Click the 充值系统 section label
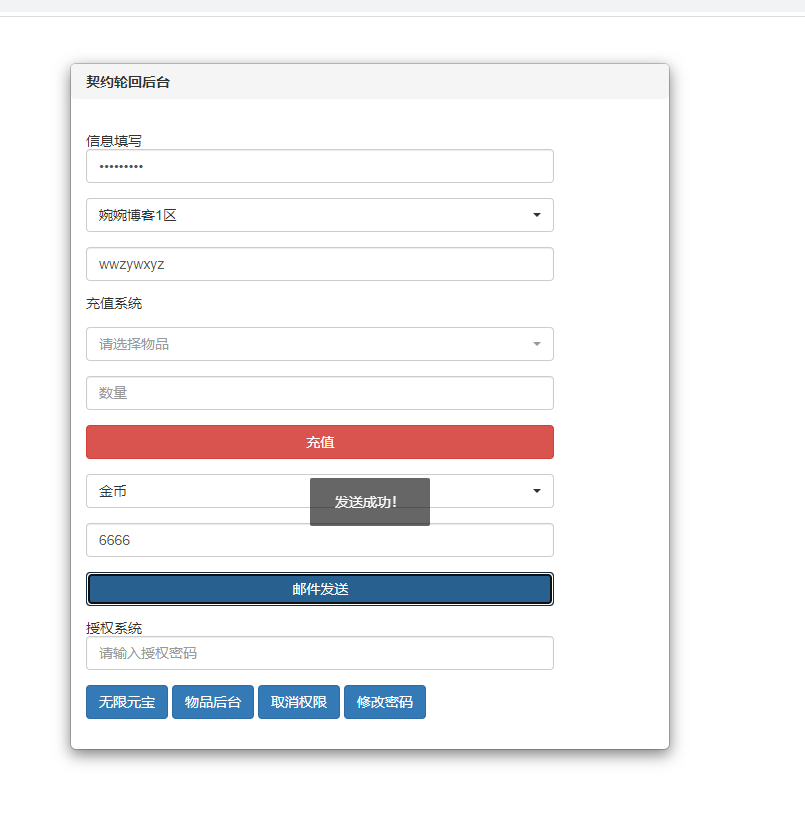 click(x=114, y=303)
